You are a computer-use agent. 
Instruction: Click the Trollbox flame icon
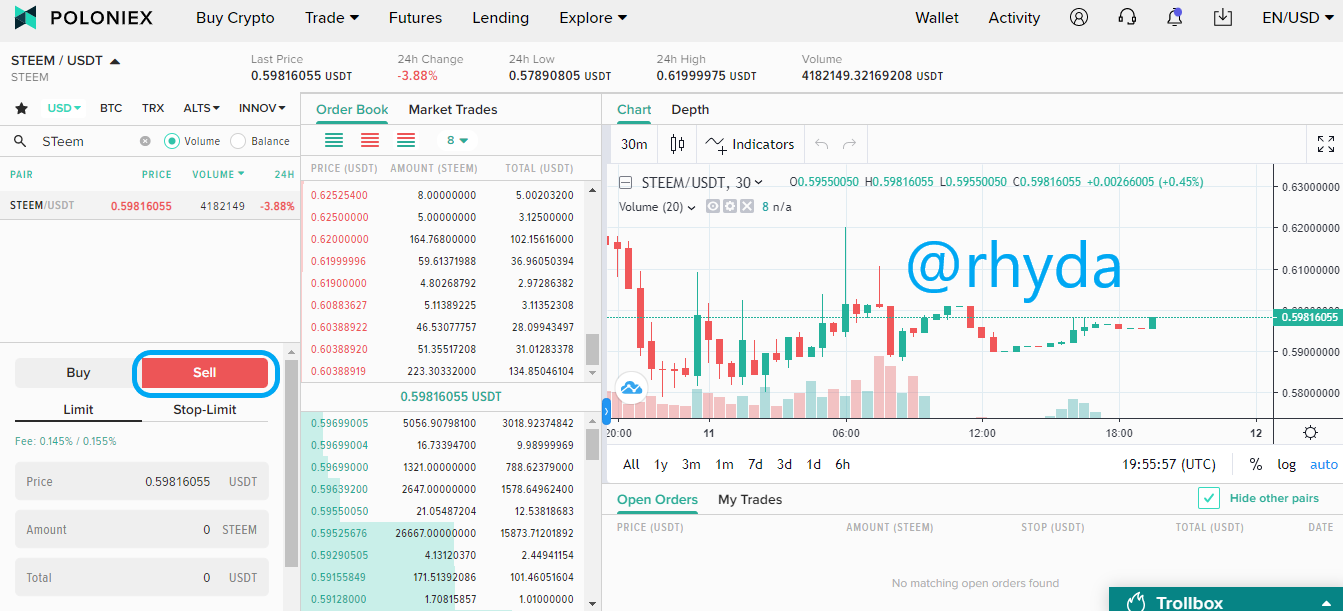coord(1135,602)
